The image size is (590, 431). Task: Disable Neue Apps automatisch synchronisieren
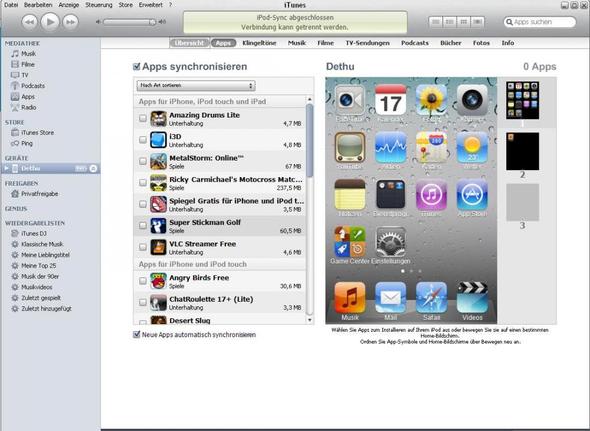pyautogui.click(x=137, y=334)
